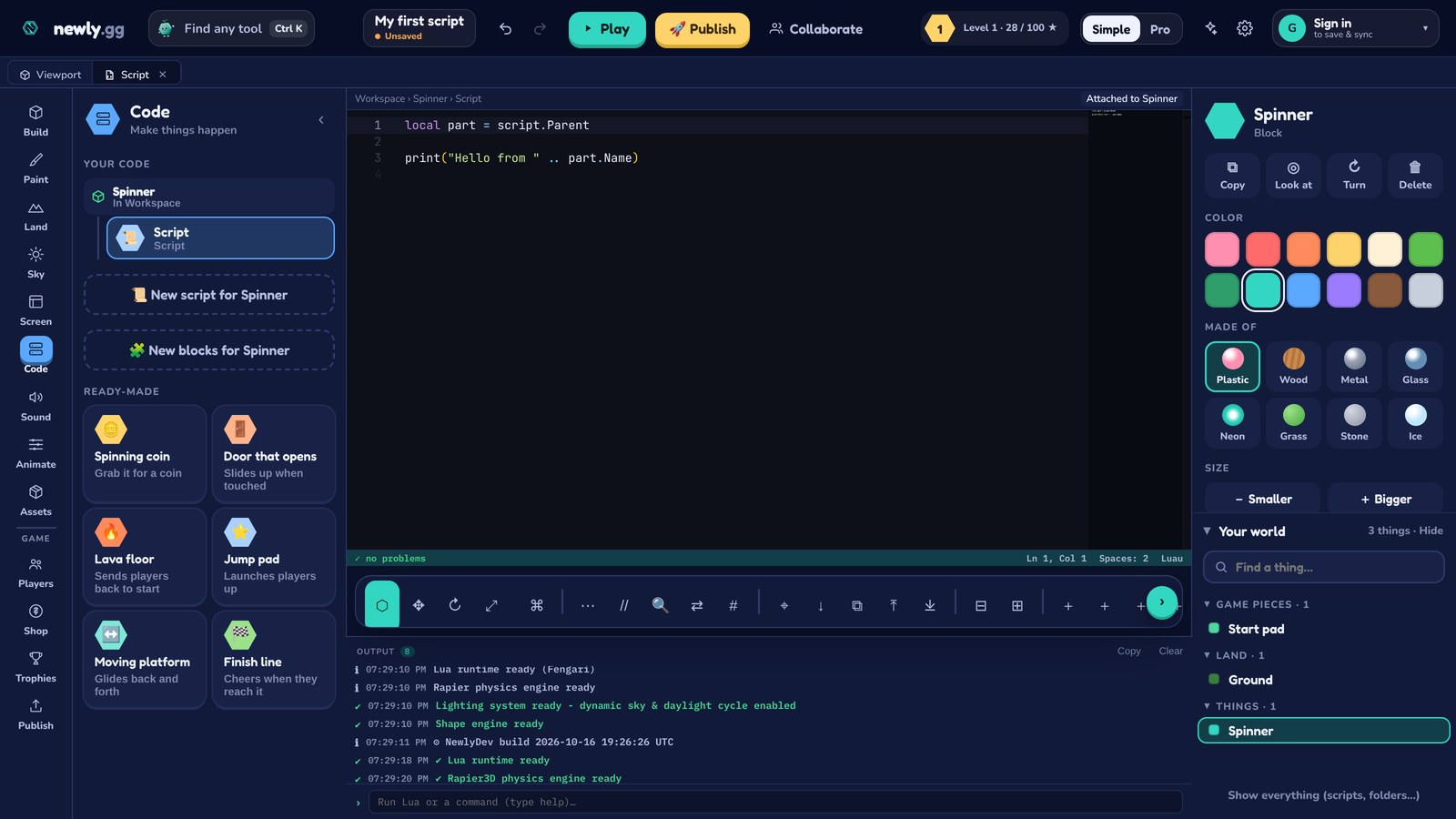Click the Turn icon for Spinner
This screenshot has width=1456, height=819.
[x=1354, y=175]
